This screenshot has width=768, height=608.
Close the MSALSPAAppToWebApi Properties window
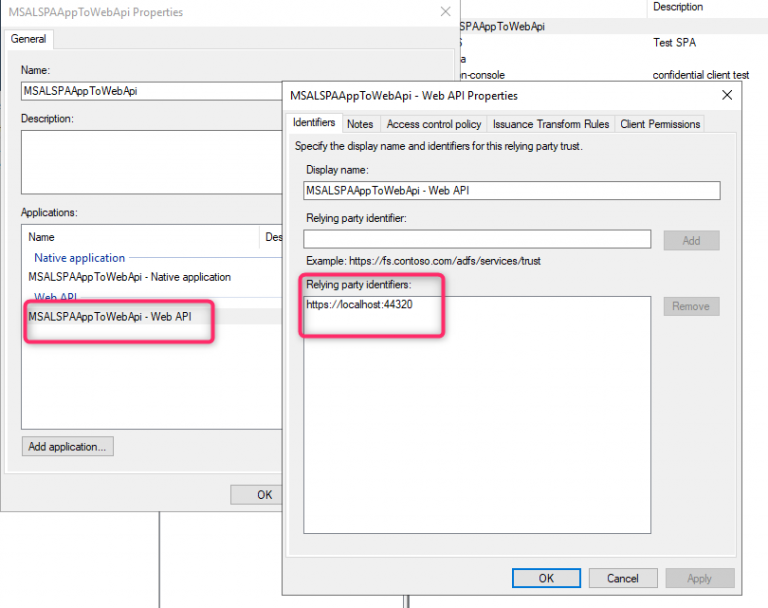[x=445, y=12]
